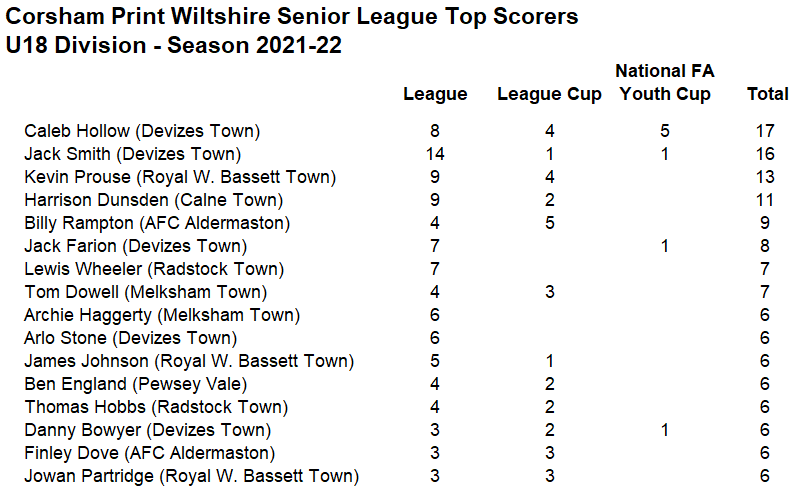The image size is (812, 487).
Task: Click the Danny Bowyer (Devizes Town) name
Action: pos(147,430)
